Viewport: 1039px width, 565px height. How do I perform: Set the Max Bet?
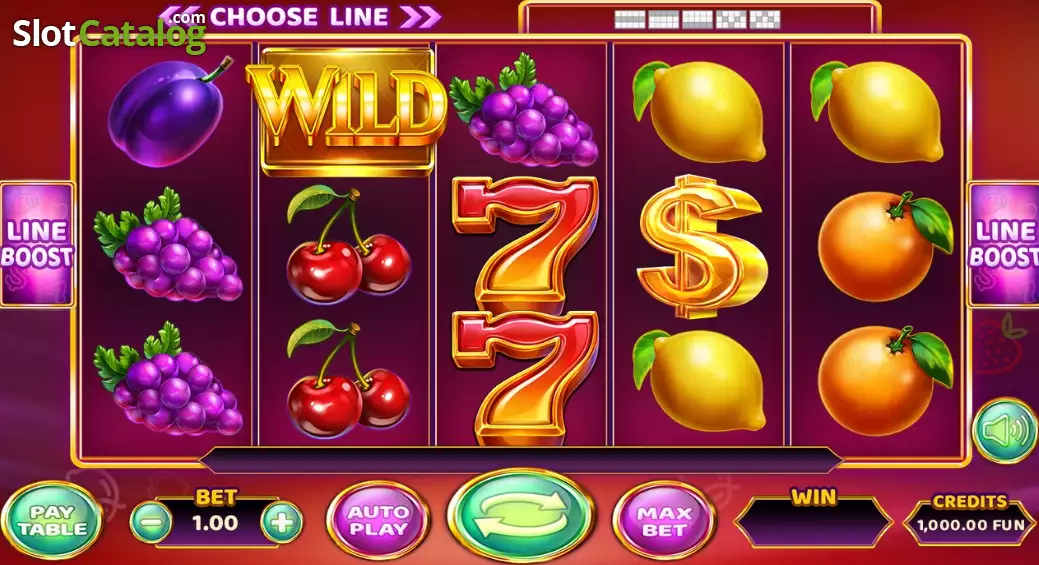click(664, 521)
